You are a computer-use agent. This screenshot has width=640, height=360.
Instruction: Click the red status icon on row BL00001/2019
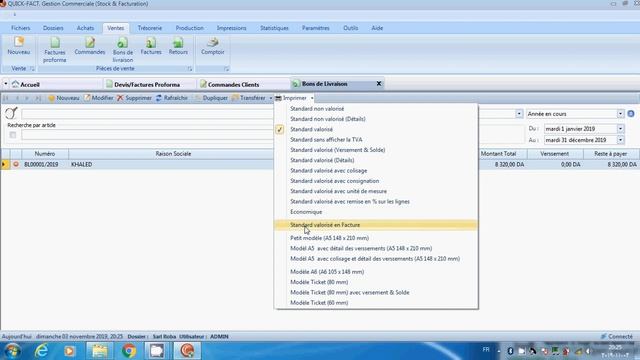tap(16, 164)
